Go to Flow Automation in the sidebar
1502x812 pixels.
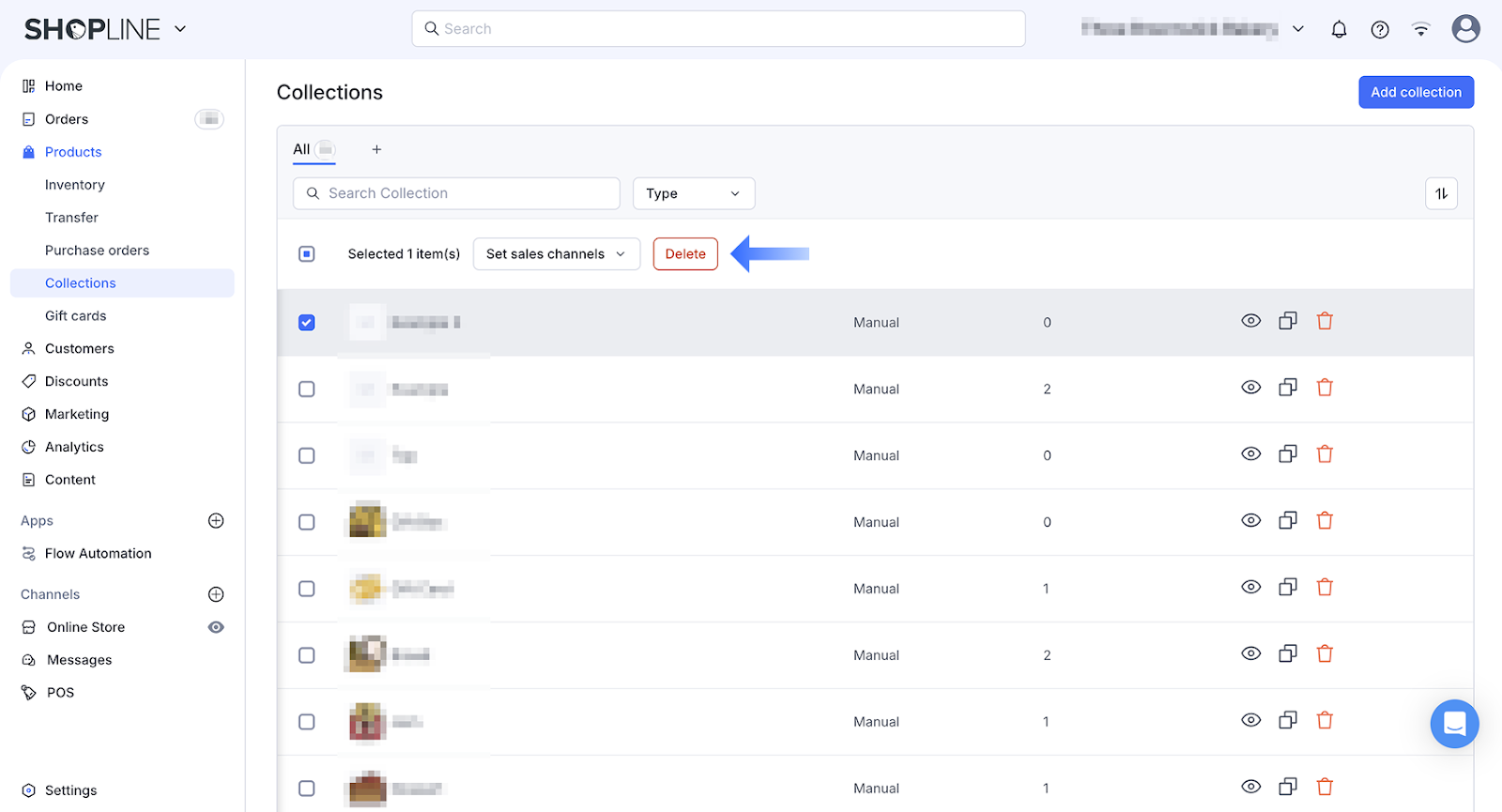tap(99, 554)
